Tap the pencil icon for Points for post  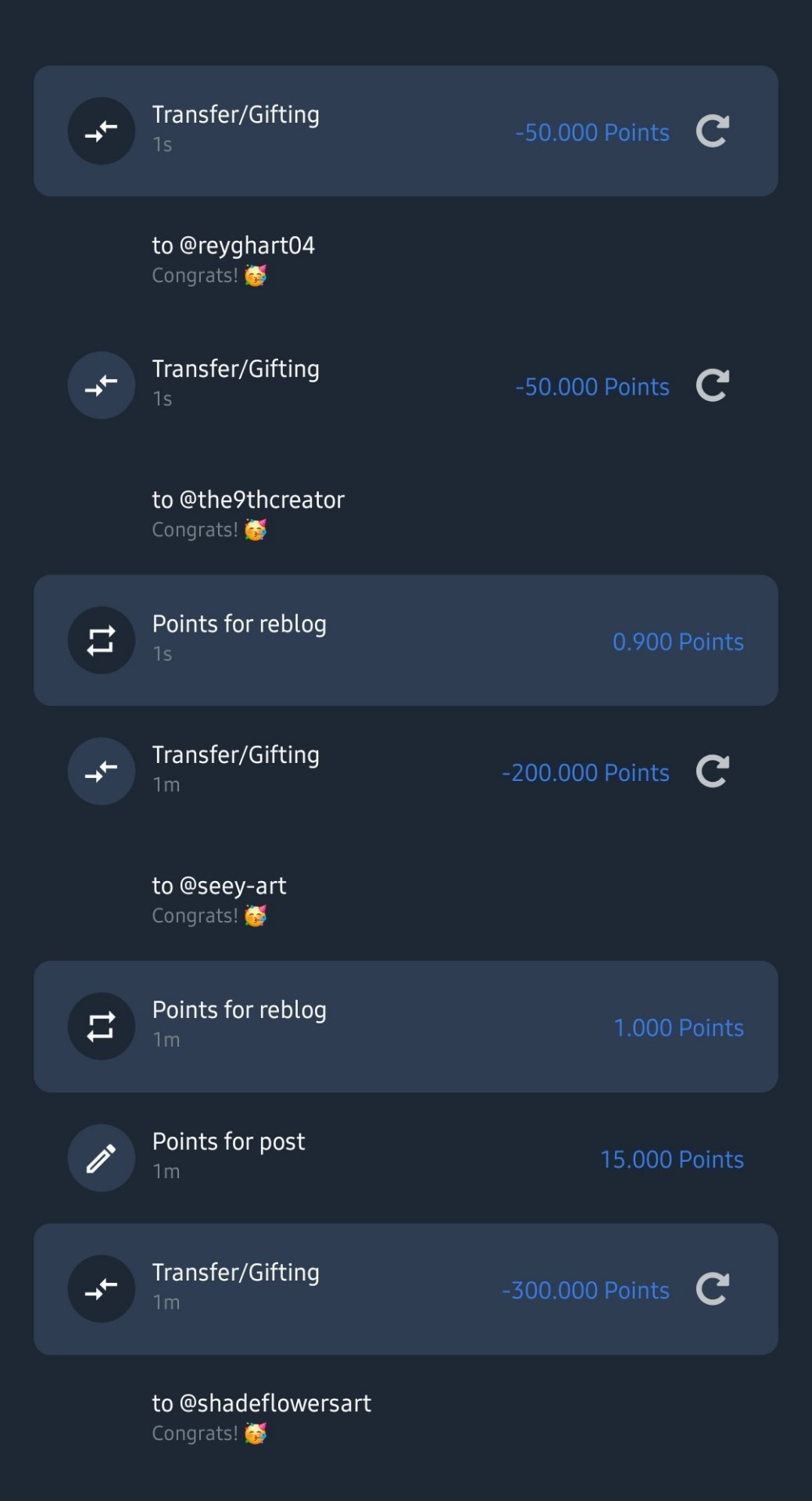[x=102, y=1158]
